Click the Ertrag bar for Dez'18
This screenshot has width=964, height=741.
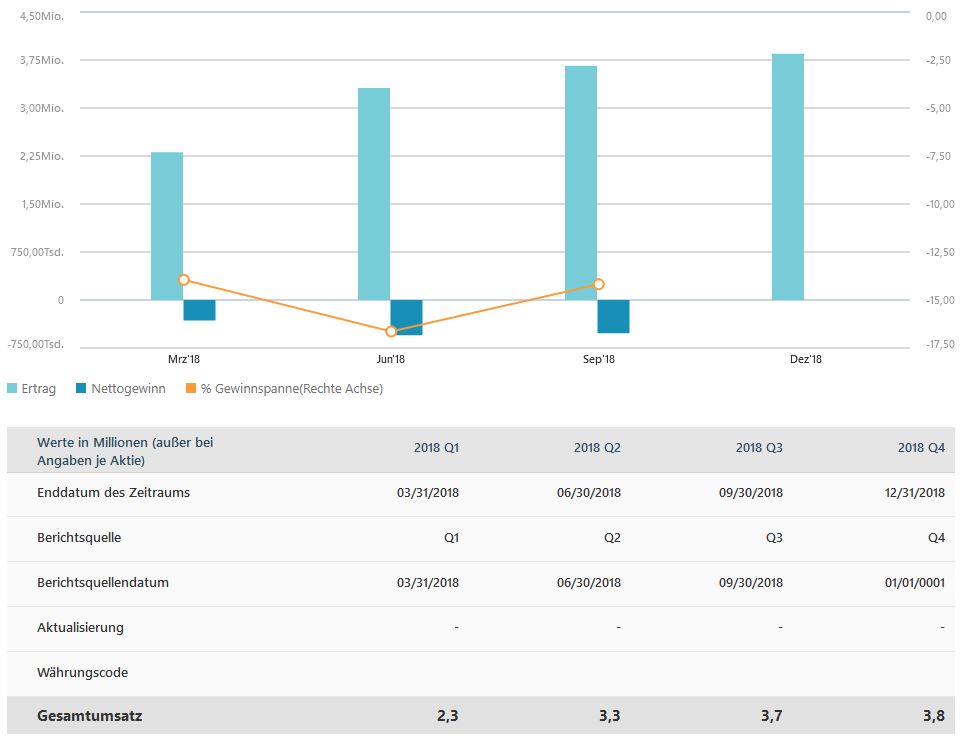pyautogui.click(x=788, y=177)
